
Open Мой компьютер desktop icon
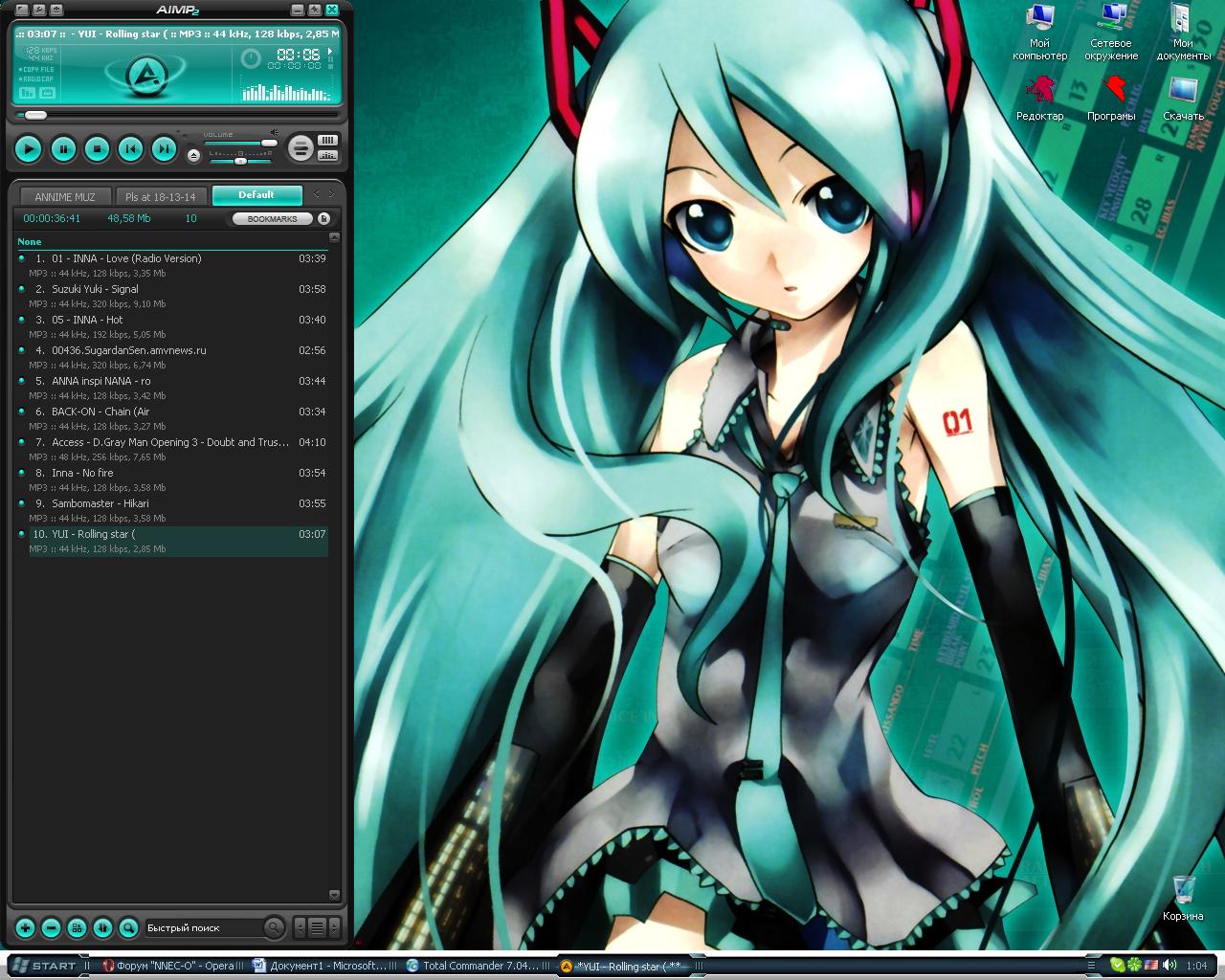click(x=1039, y=33)
